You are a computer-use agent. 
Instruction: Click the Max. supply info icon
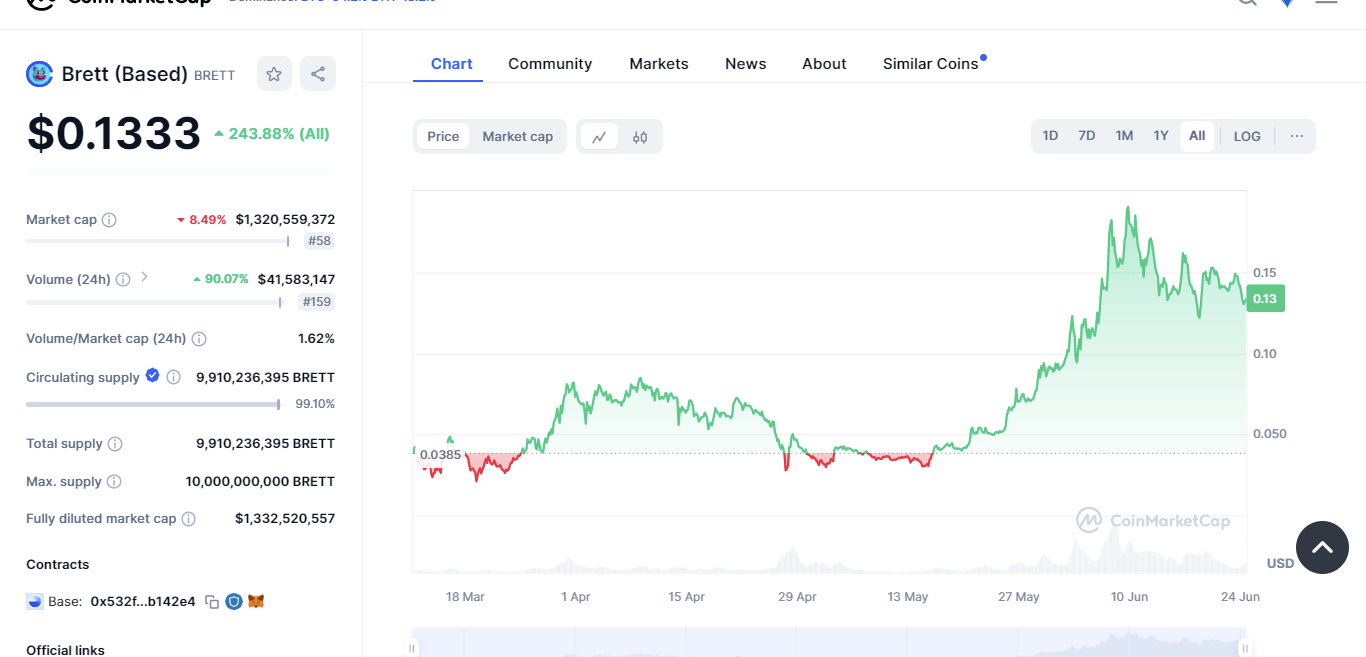[114, 482]
